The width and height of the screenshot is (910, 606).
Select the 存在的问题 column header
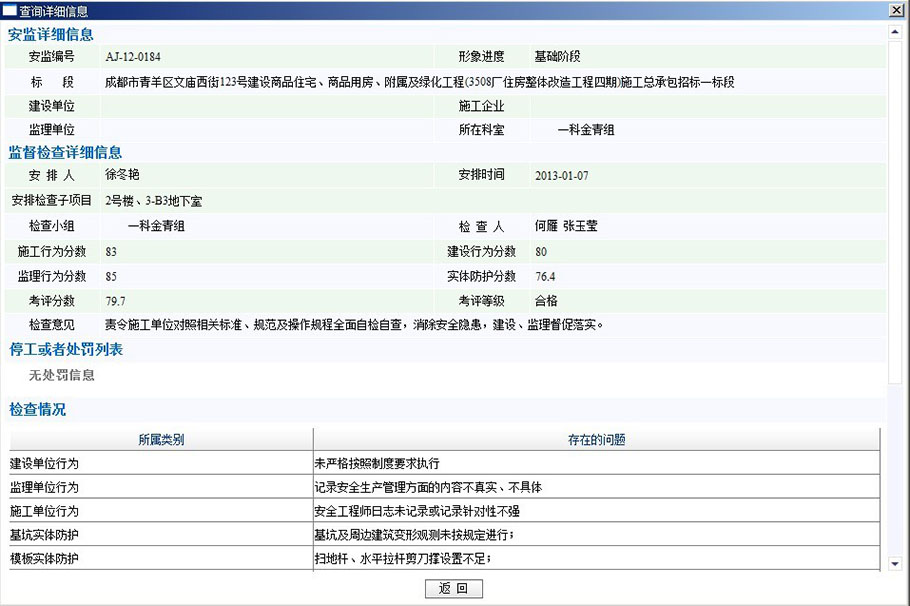click(597, 439)
